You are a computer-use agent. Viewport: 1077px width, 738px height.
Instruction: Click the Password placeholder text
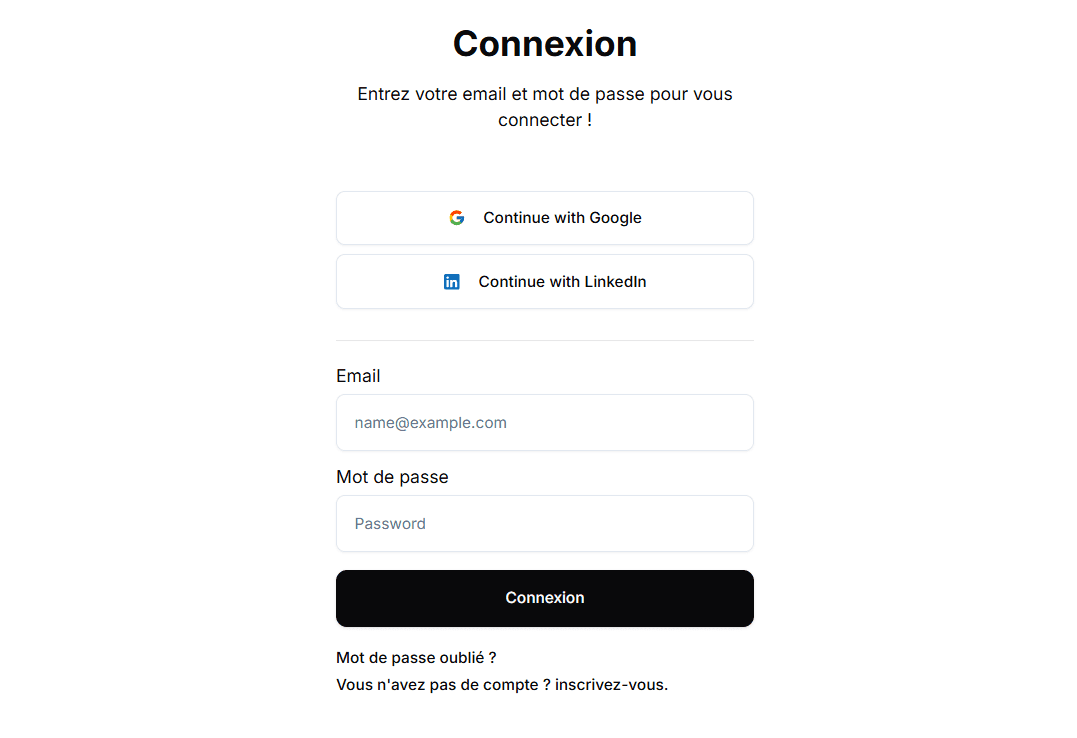(x=390, y=524)
